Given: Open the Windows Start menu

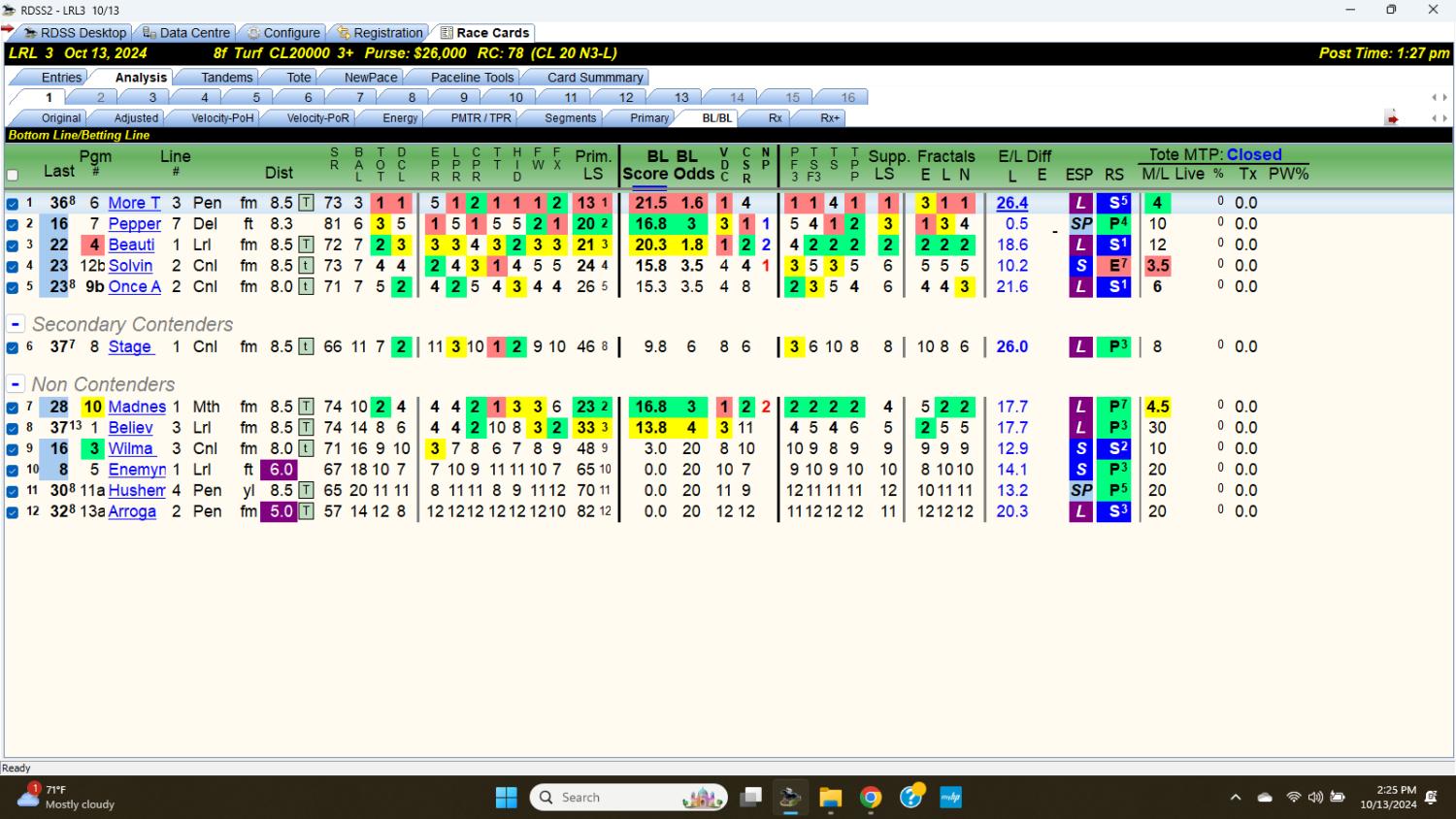Looking at the screenshot, I should (507, 798).
